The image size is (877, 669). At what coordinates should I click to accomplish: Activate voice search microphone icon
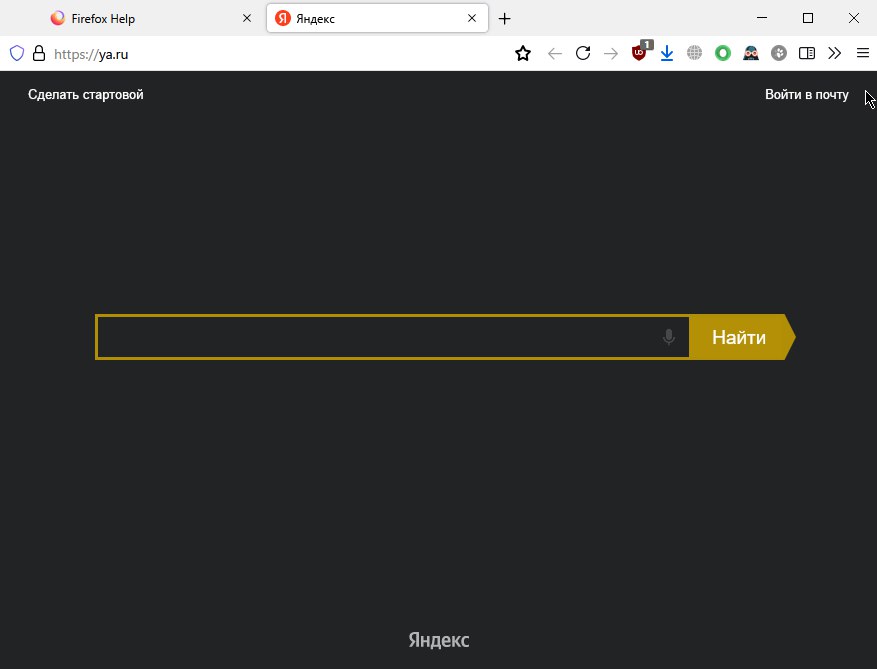pyautogui.click(x=668, y=337)
